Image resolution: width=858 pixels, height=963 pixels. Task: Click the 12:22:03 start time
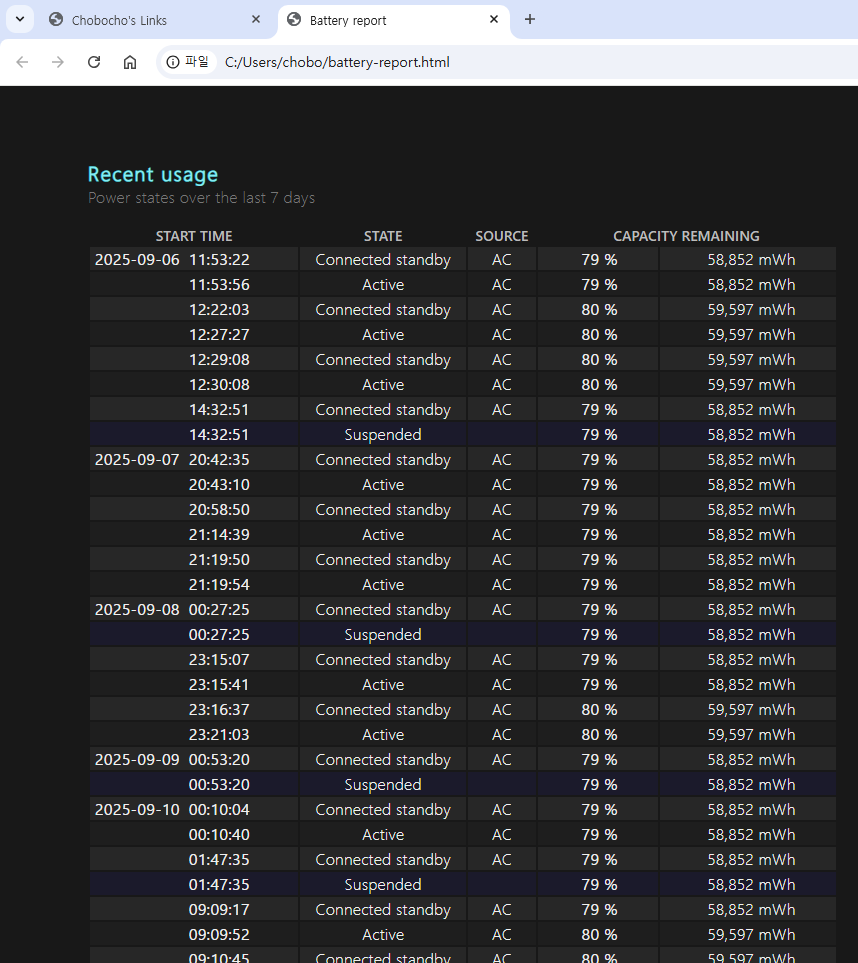click(219, 310)
